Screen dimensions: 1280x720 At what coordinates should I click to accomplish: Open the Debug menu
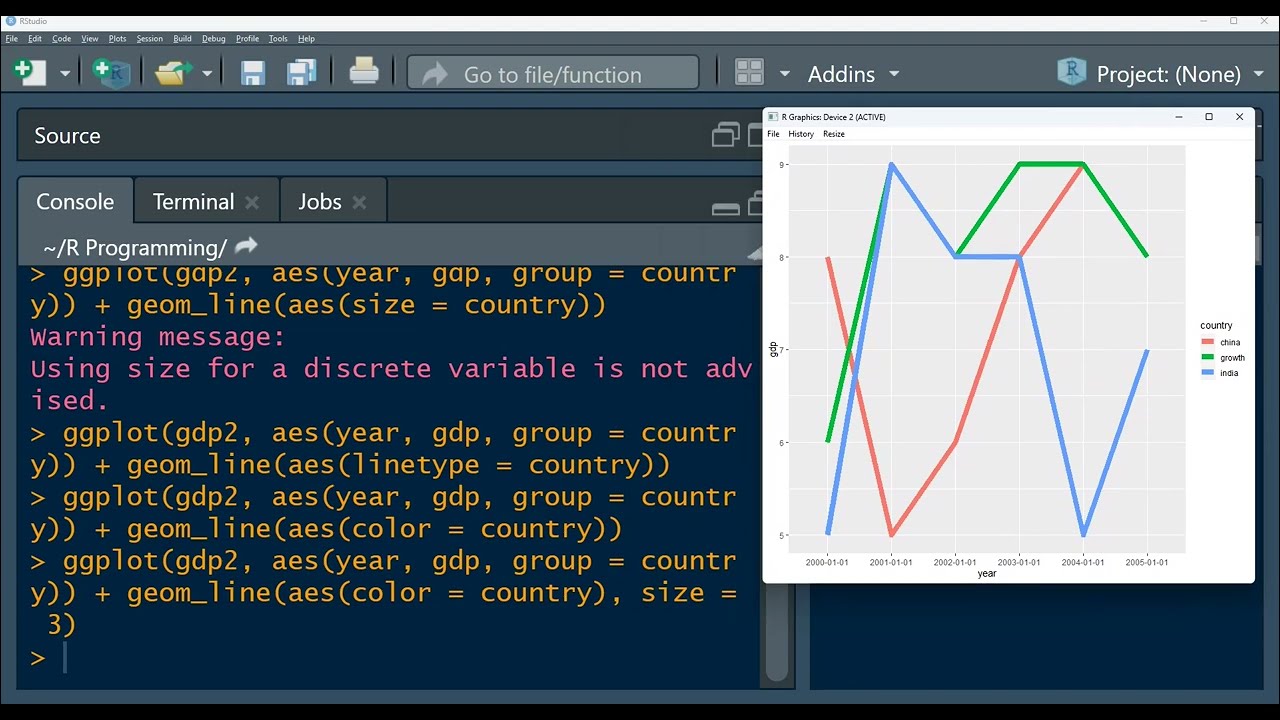[x=214, y=39]
